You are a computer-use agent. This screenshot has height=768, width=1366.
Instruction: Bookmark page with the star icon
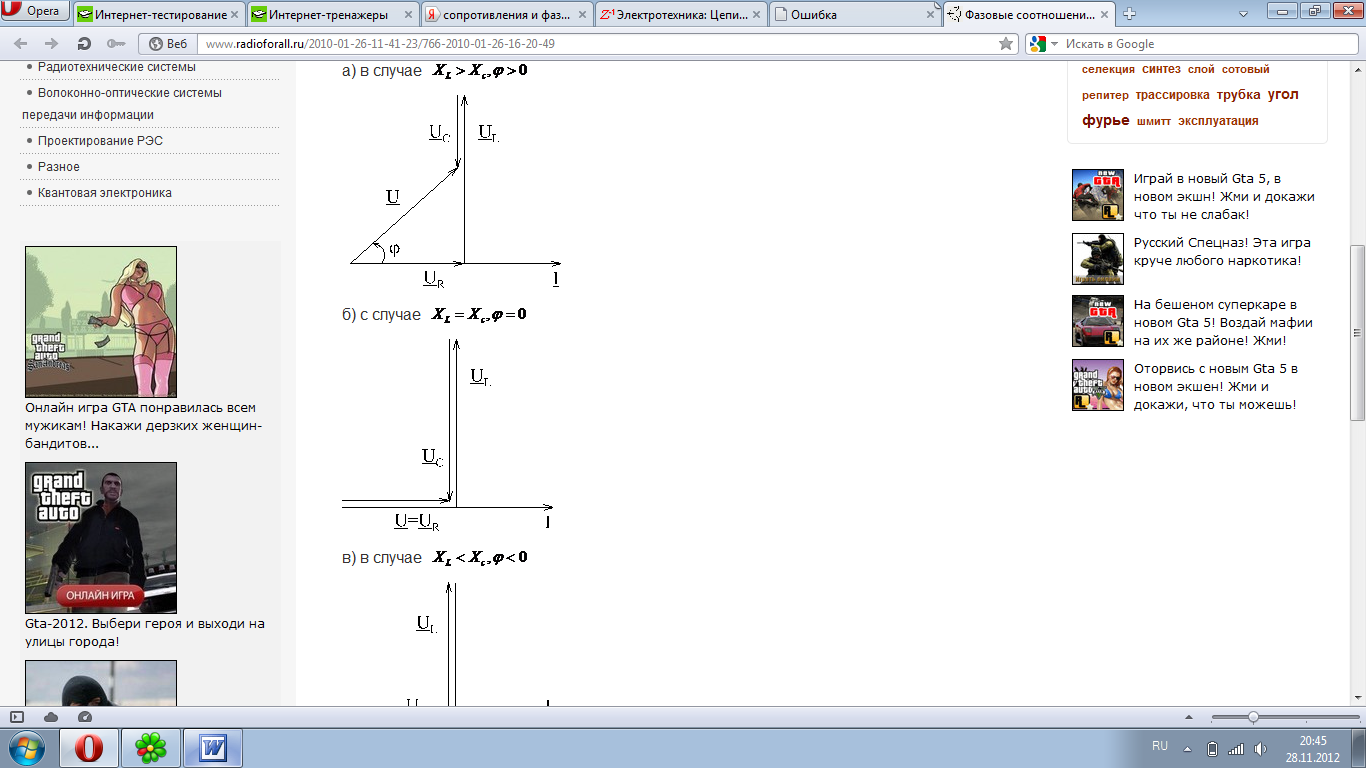(1006, 44)
